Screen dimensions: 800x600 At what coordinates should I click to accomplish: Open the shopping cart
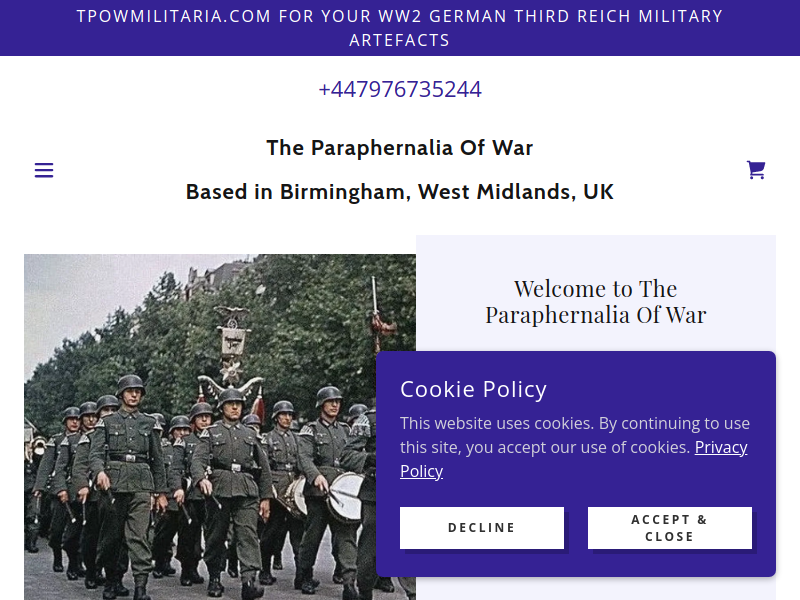coord(756,169)
